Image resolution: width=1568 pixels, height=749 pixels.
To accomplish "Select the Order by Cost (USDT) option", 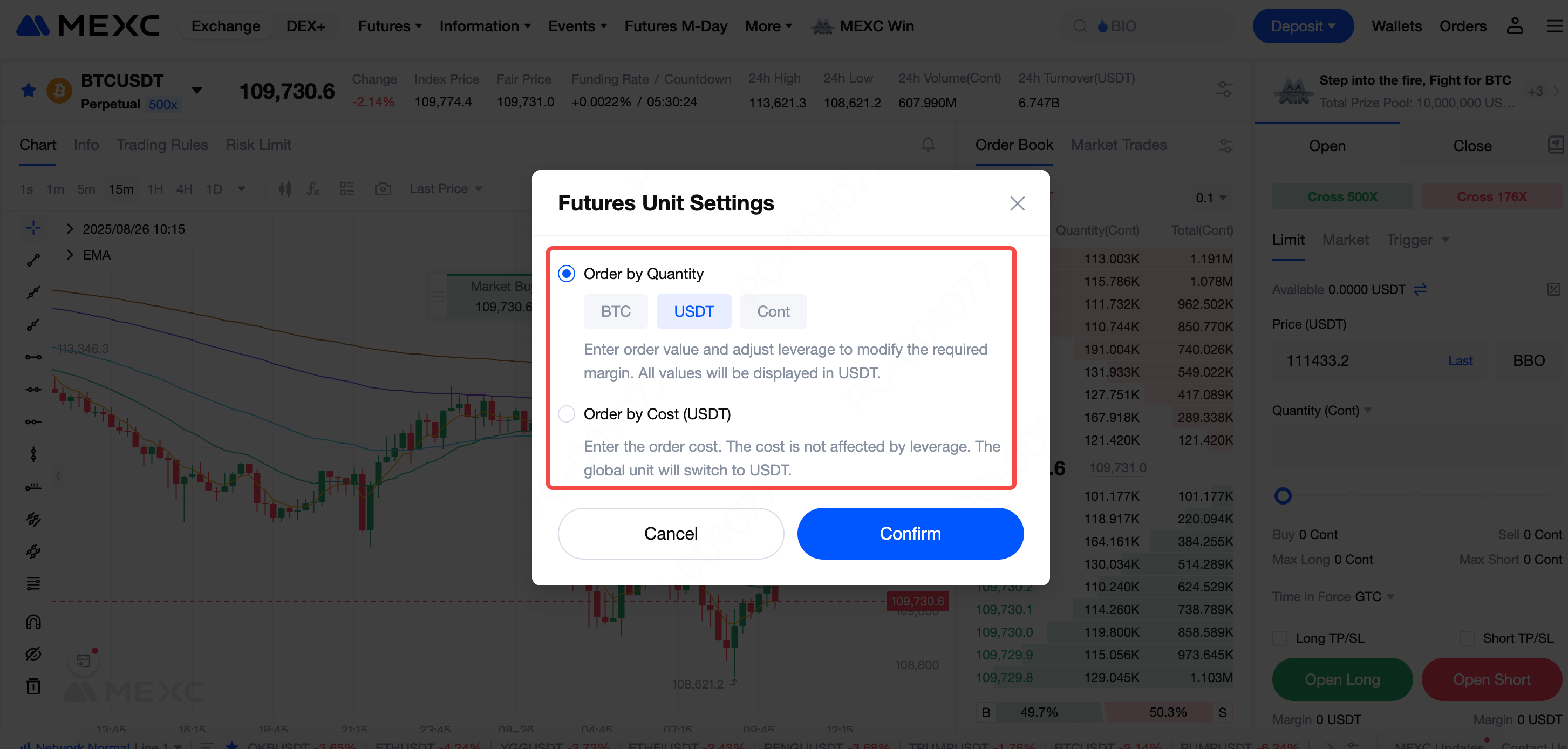I will pyautogui.click(x=566, y=414).
